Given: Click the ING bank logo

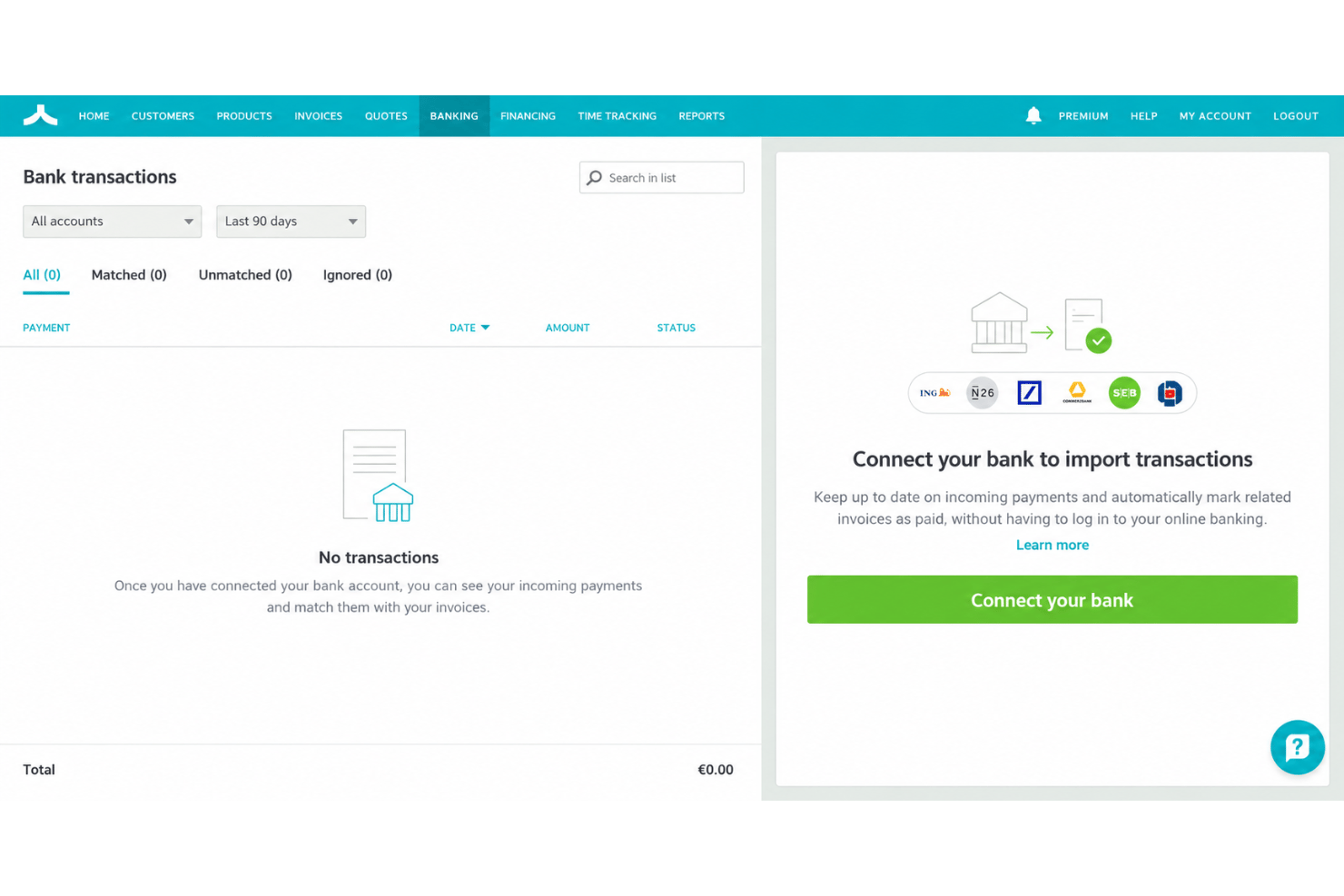Looking at the screenshot, I should click(934, 393).
